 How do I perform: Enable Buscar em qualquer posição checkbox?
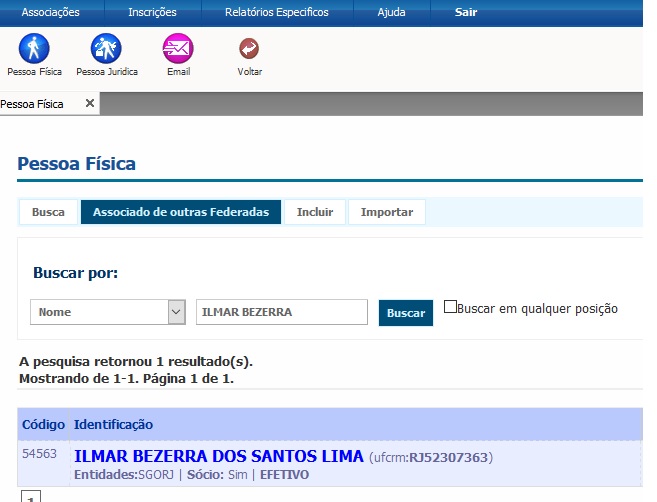[x=450, y=307]
